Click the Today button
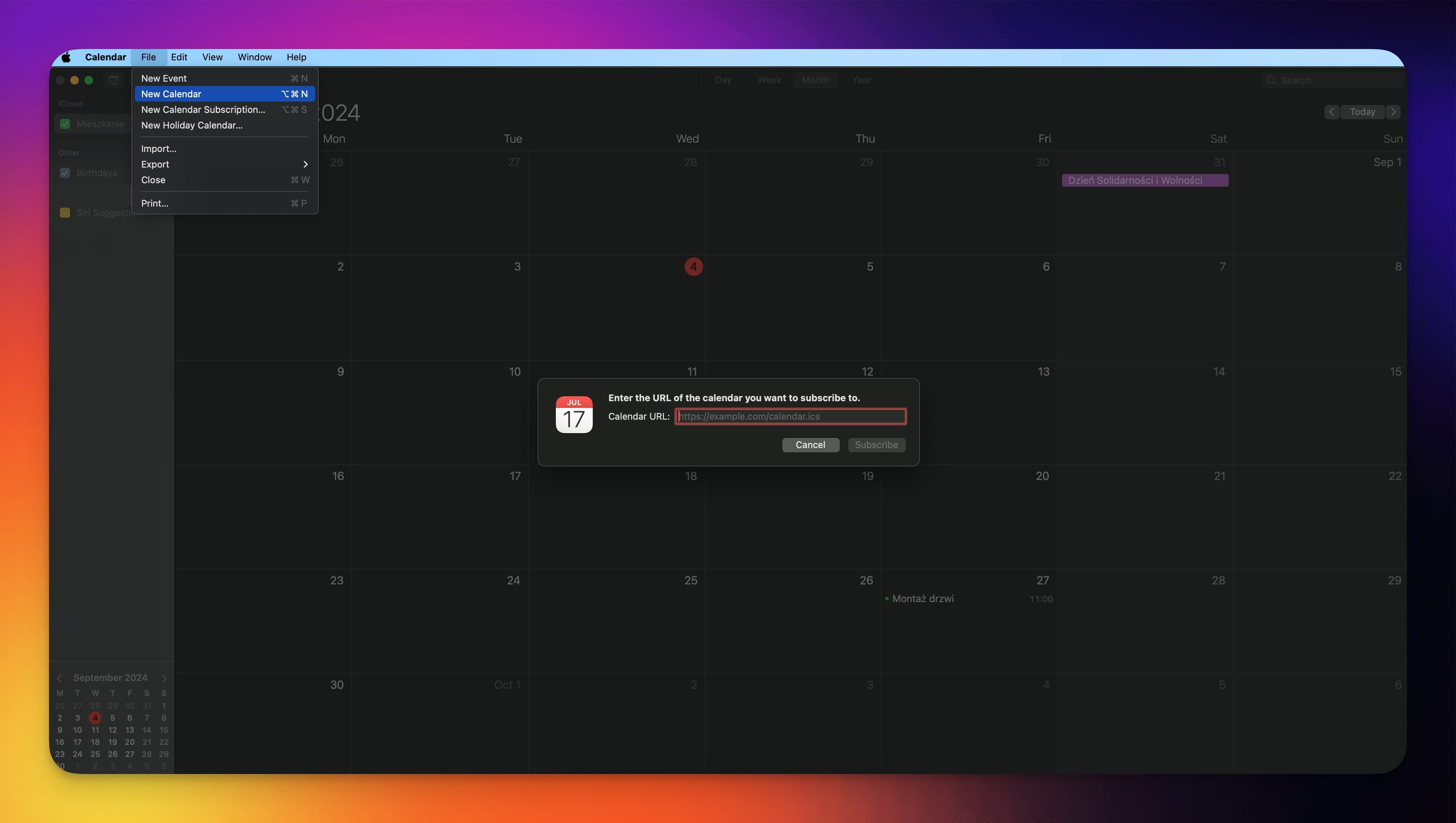Screen dimensions: 1456x823 (1362, 112)
